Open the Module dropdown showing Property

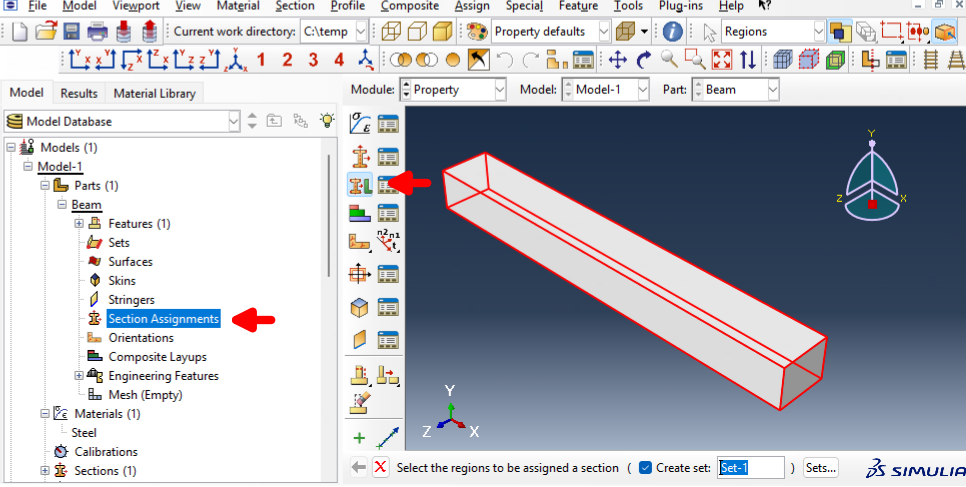point(454,89)
